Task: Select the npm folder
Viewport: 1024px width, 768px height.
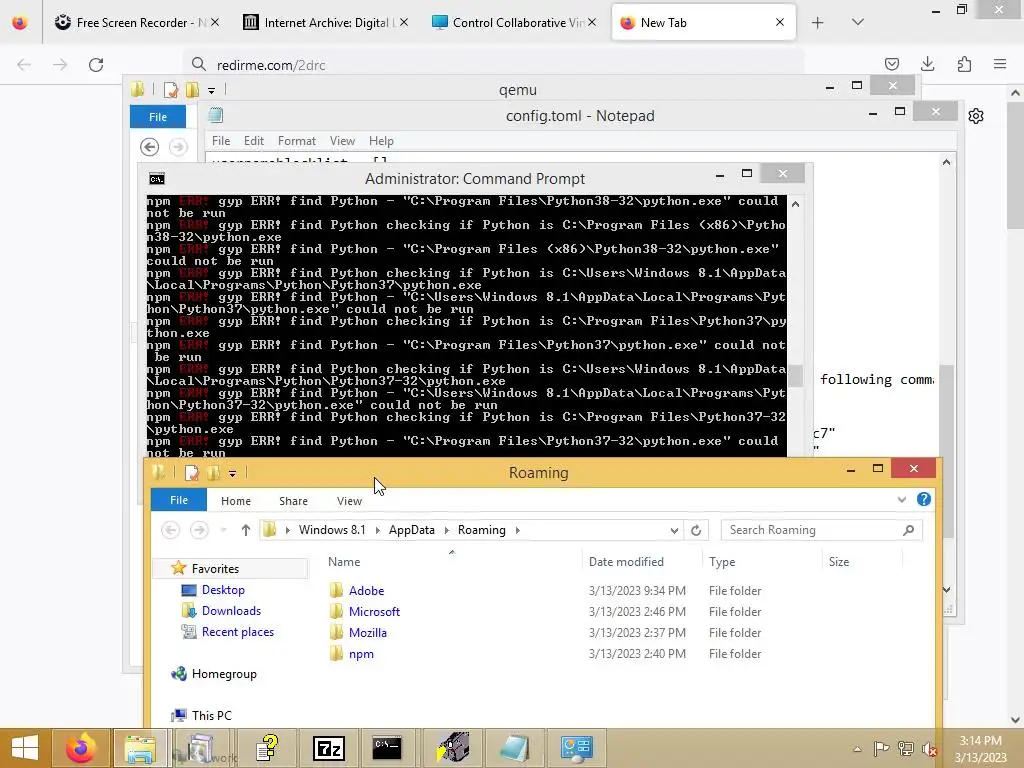Action: (x=360, y=654)
